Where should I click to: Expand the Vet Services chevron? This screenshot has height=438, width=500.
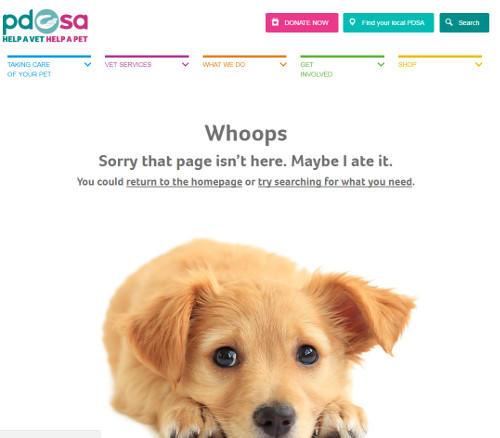pos(186,64)
